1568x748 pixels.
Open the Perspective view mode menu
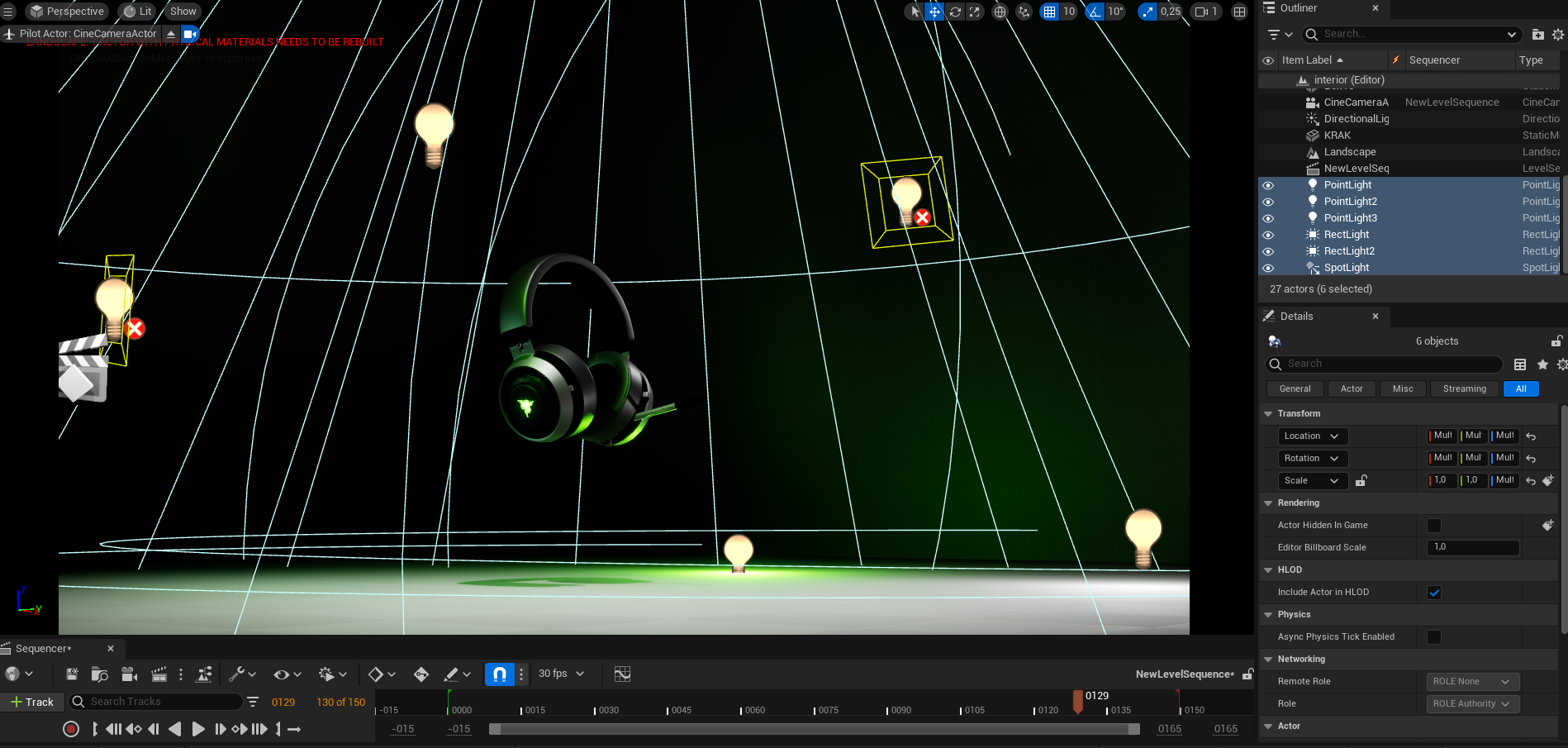67,12
